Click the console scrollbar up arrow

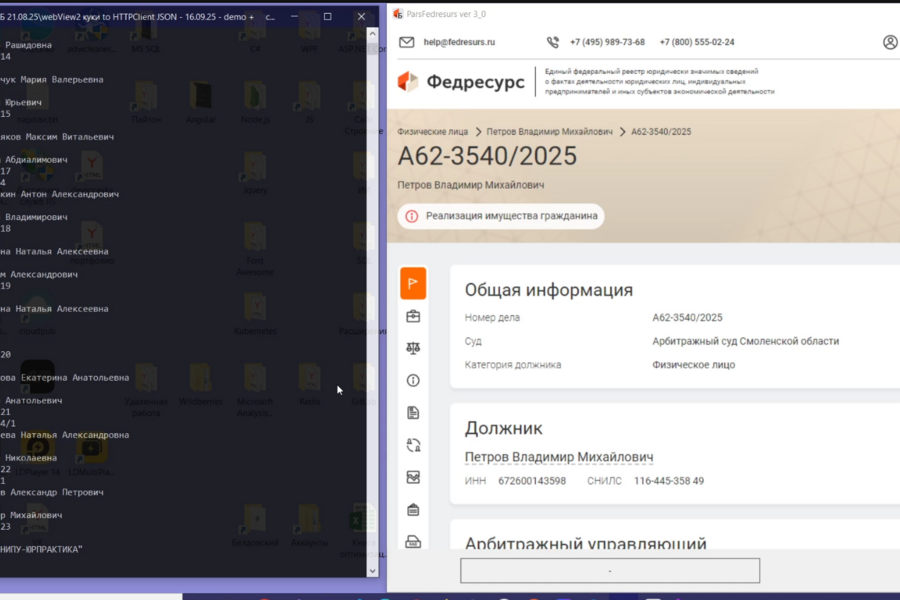(x=372, y=34)
